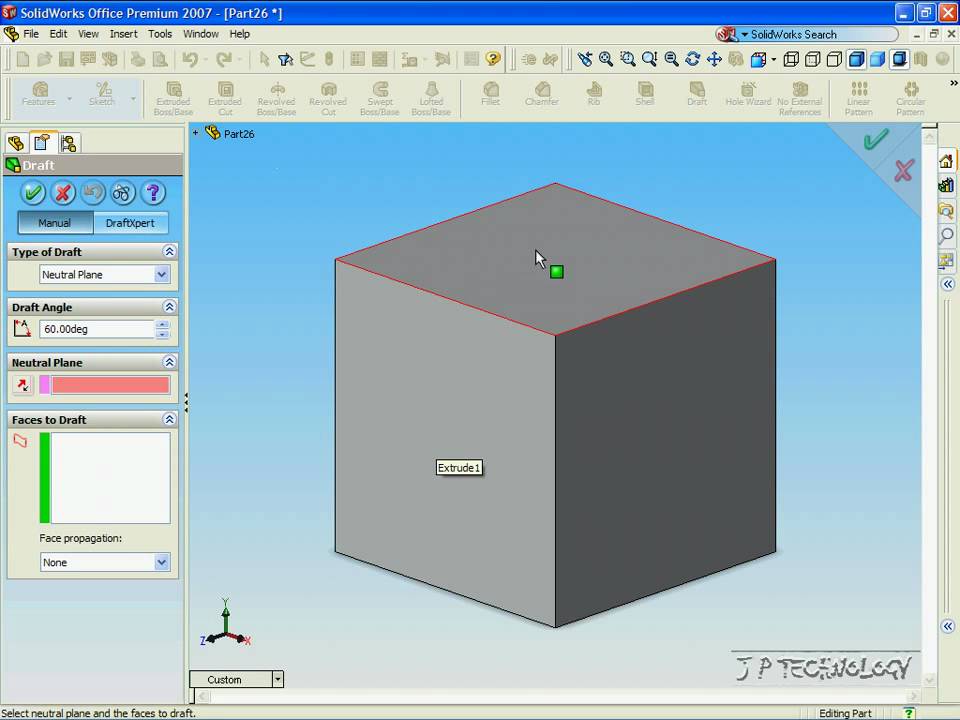Viewport: 960px width, 720px height.
Task: Click the Standard Views cube icon
Action: [758, 59]
